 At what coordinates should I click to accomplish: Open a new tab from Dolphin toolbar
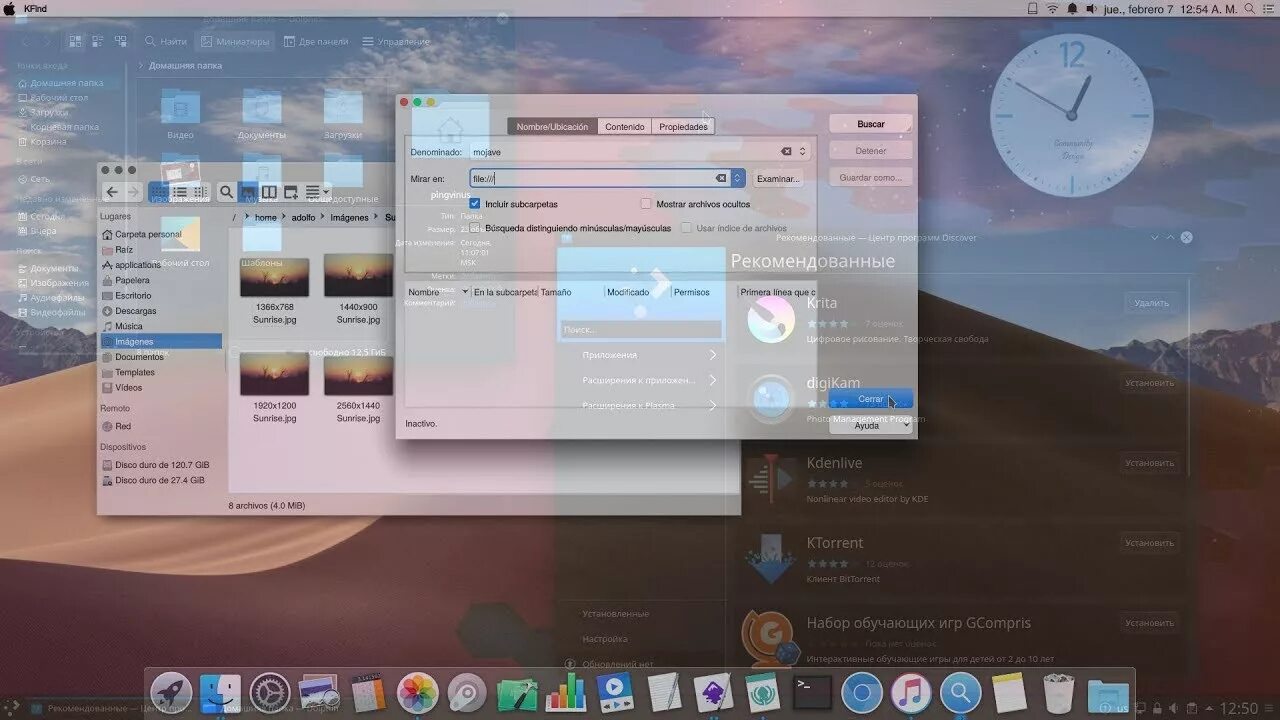291,192
